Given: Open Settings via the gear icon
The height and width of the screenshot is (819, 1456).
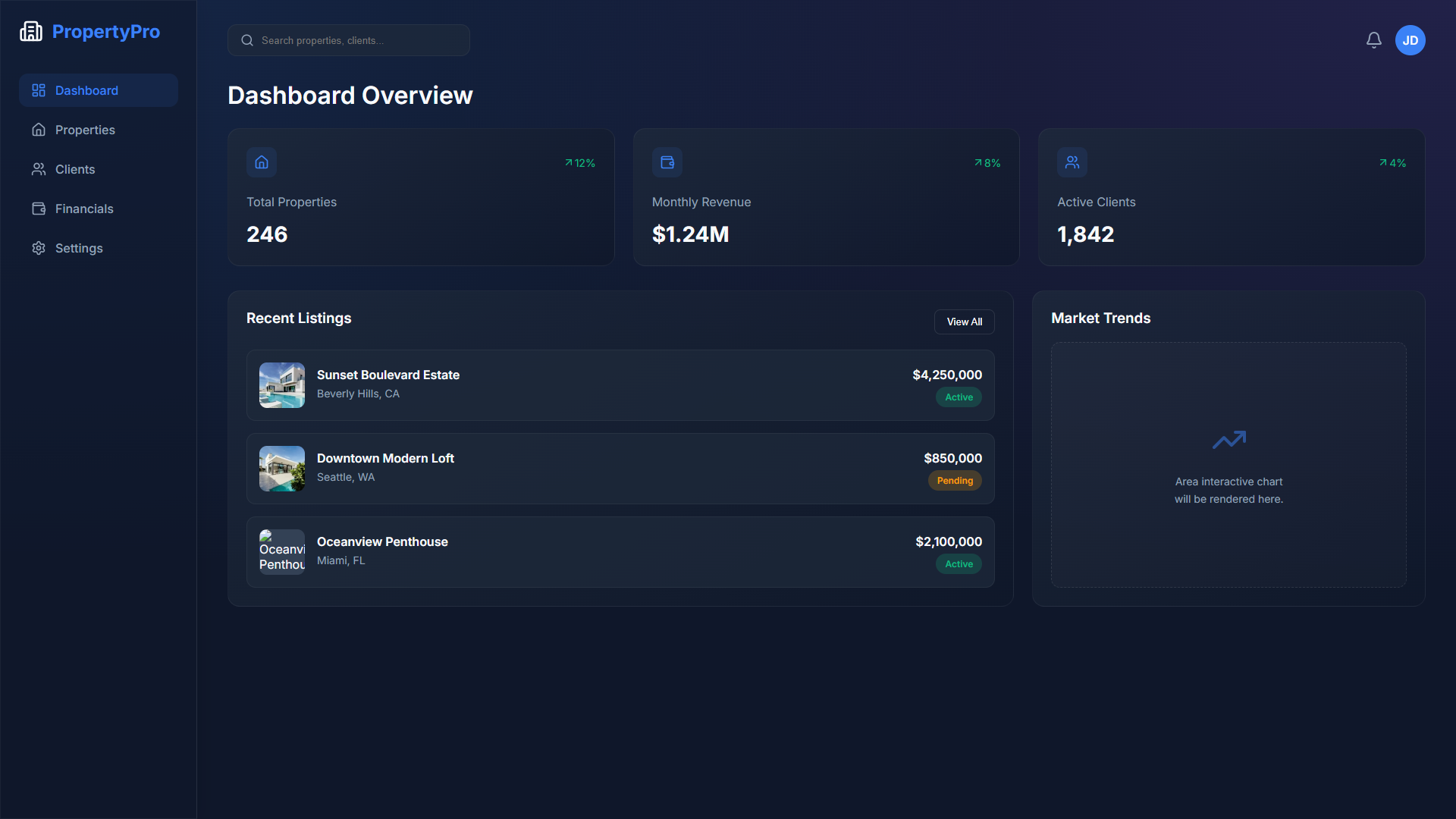Looking at the screenshot, I should (x=39, y=248).
